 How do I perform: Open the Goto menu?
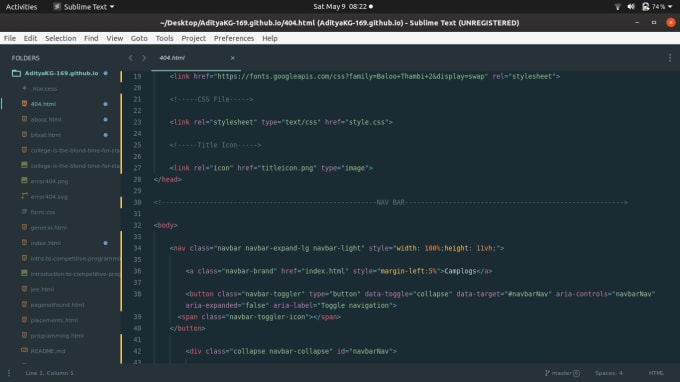(x=139, y=38)
